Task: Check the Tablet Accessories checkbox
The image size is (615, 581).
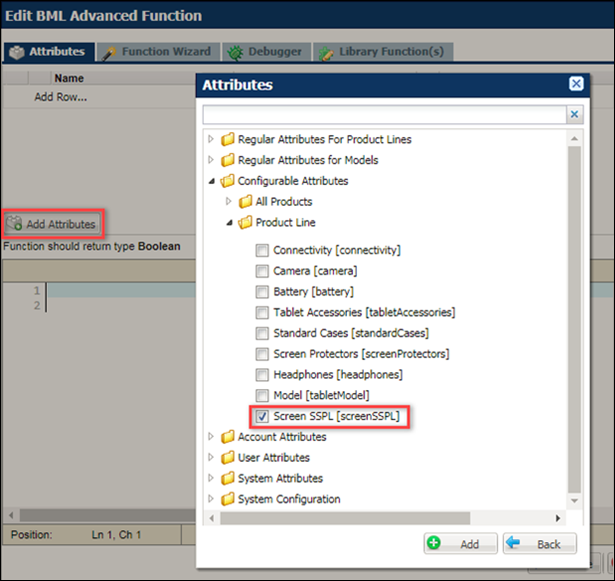Action: coord(262,313)
